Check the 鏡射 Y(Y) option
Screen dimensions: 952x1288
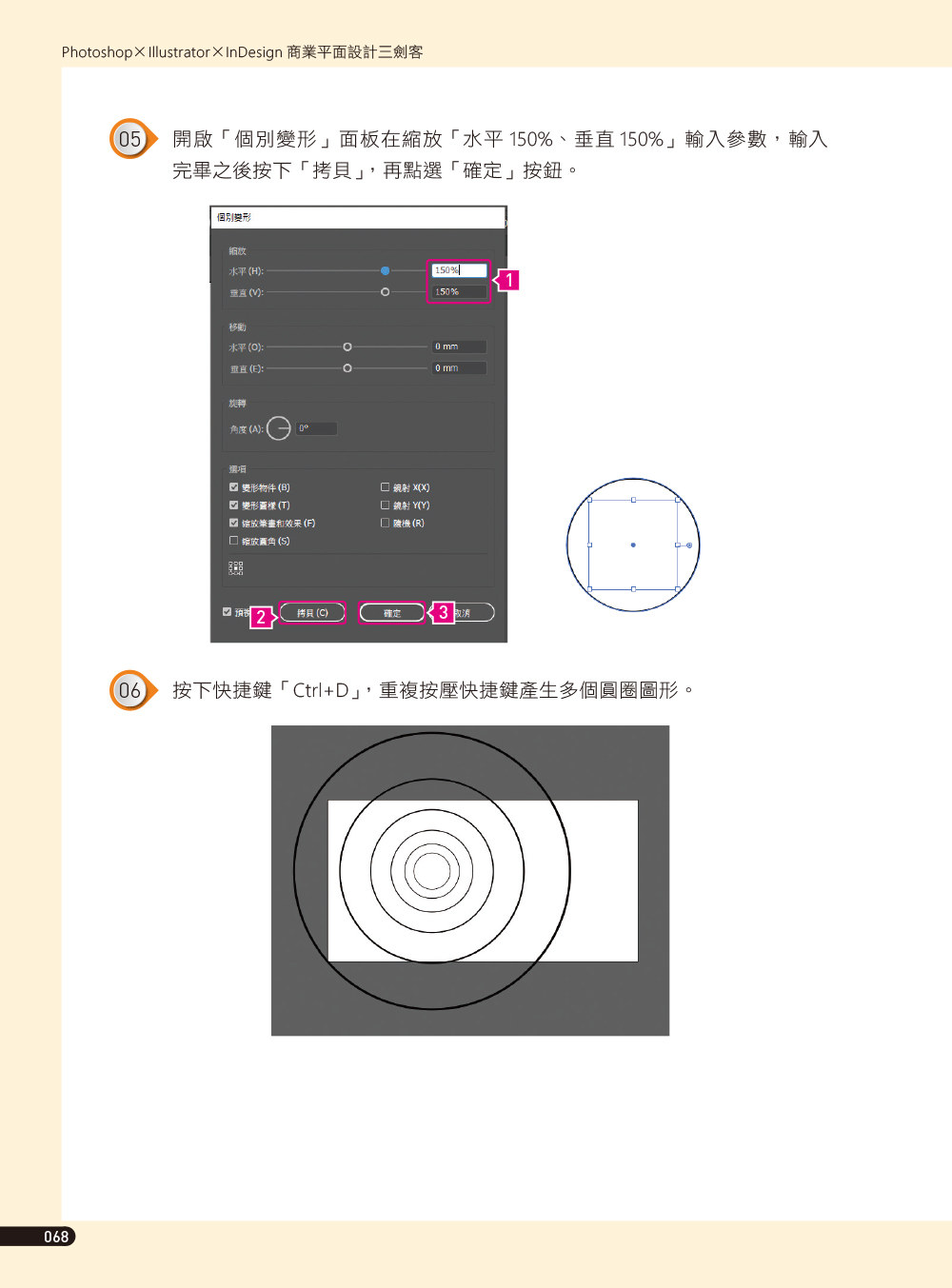coord(385,505)
